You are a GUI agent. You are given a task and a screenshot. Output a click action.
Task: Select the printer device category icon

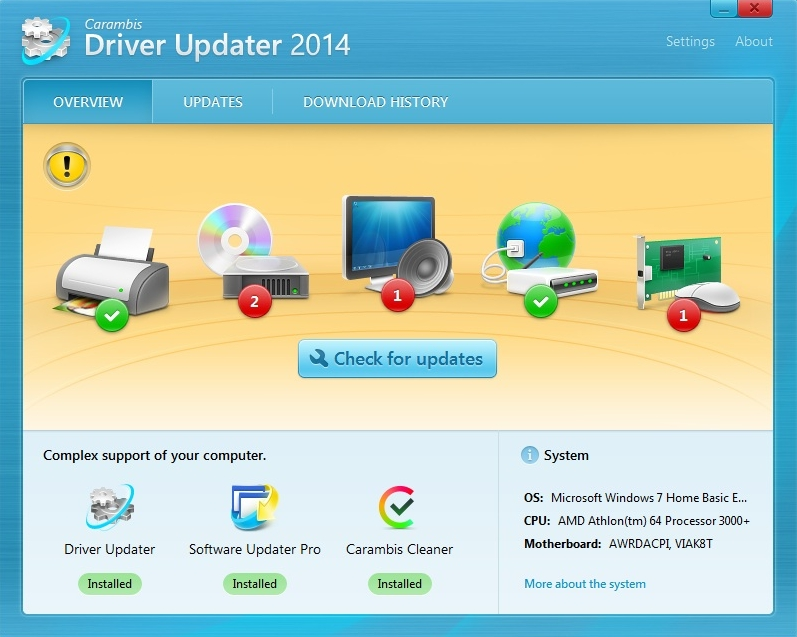(112, 272)
